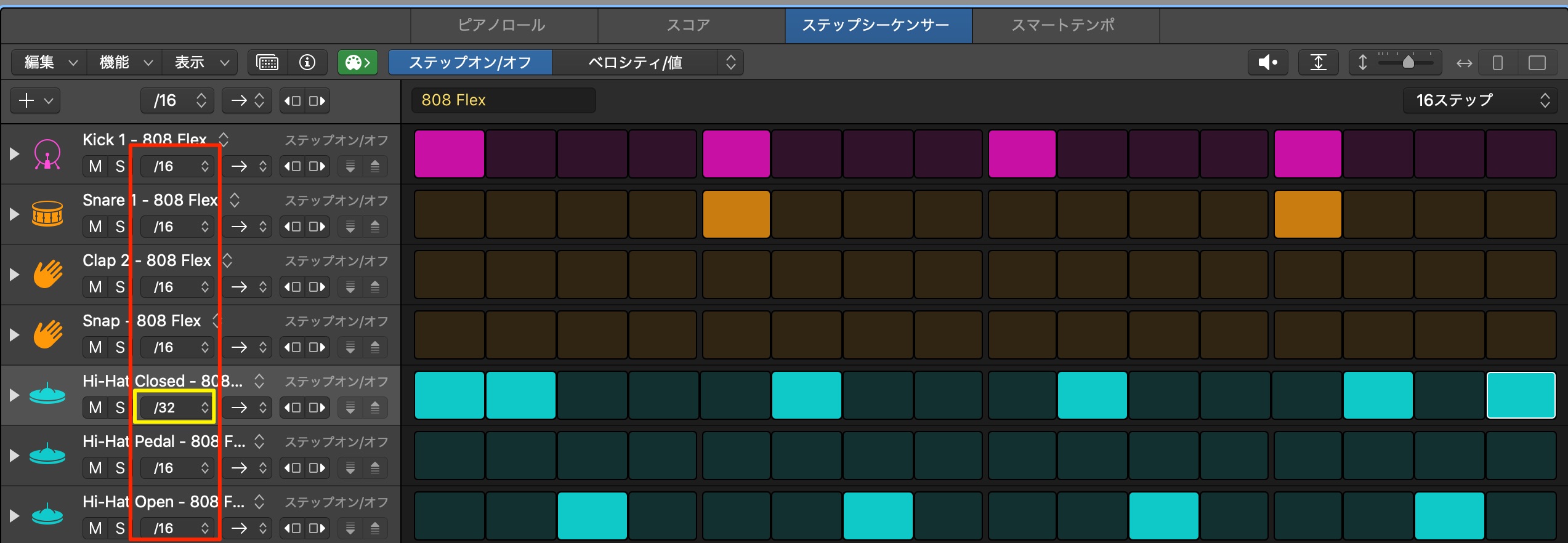Open the Kick 1 sound assignment popup

click(x=224, y=140)
